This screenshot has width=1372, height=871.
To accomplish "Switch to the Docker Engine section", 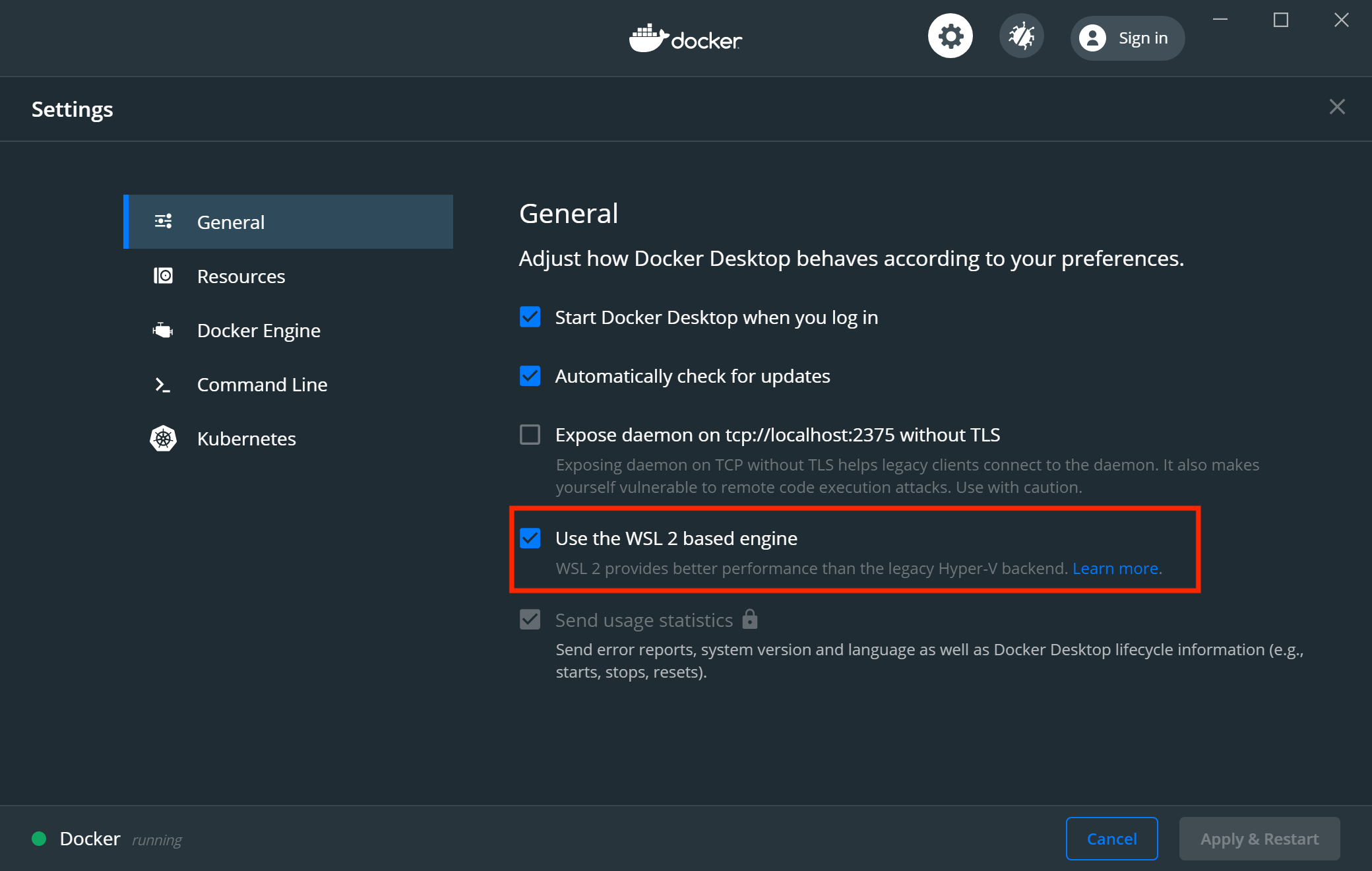I will point(259,331).
